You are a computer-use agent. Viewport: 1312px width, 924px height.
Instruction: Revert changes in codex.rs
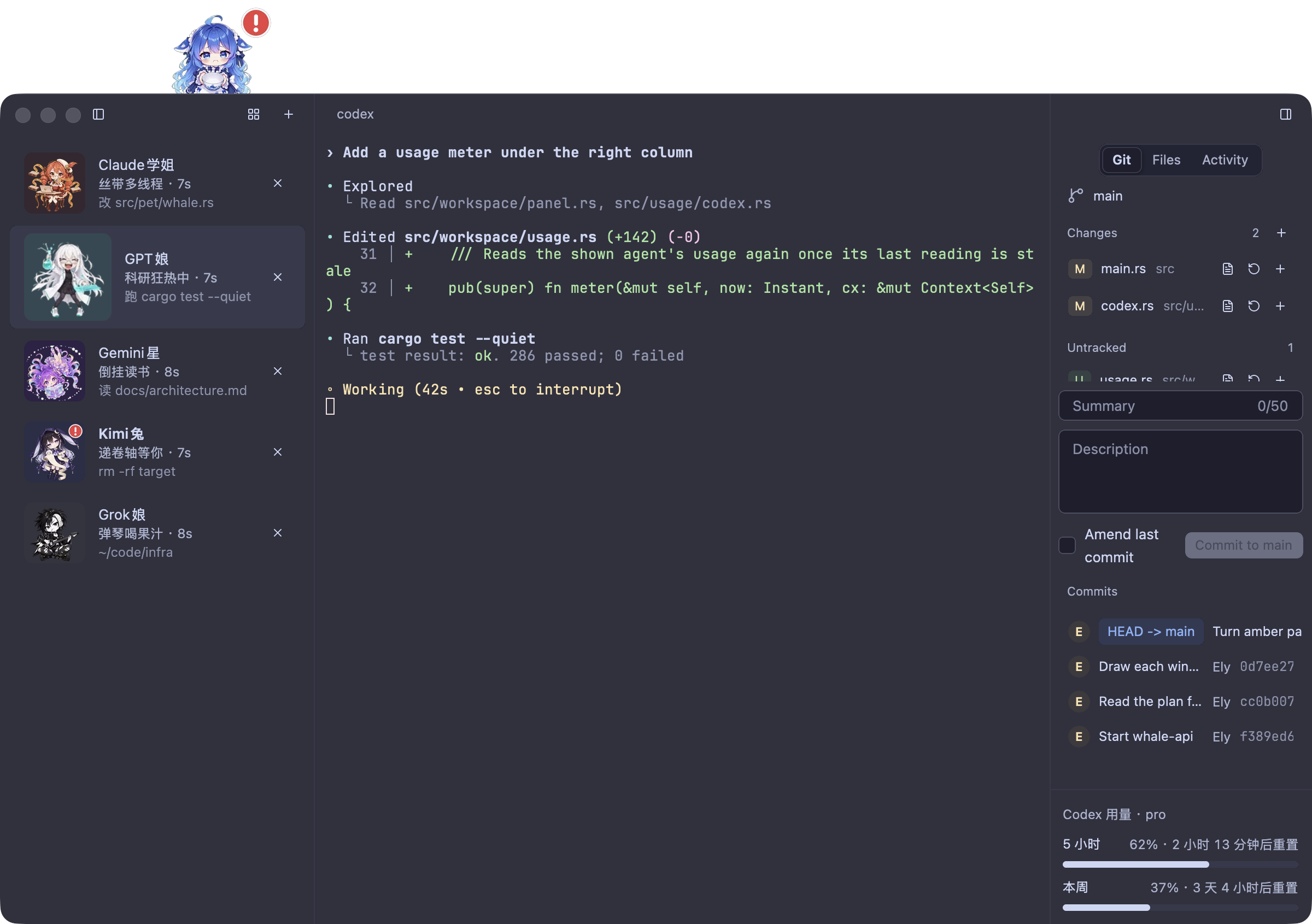click(1254, 306)
